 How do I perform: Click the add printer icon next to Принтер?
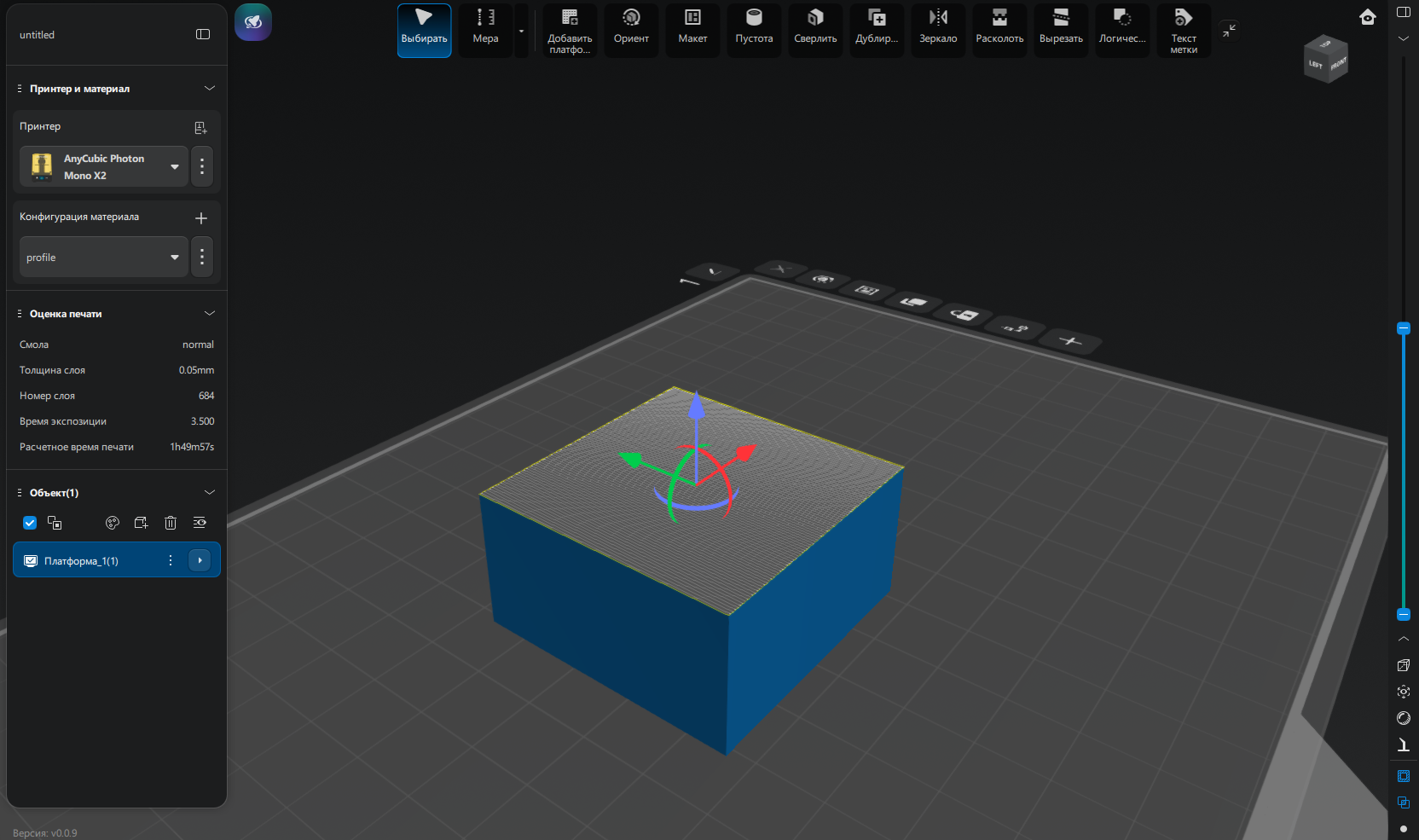200,128
